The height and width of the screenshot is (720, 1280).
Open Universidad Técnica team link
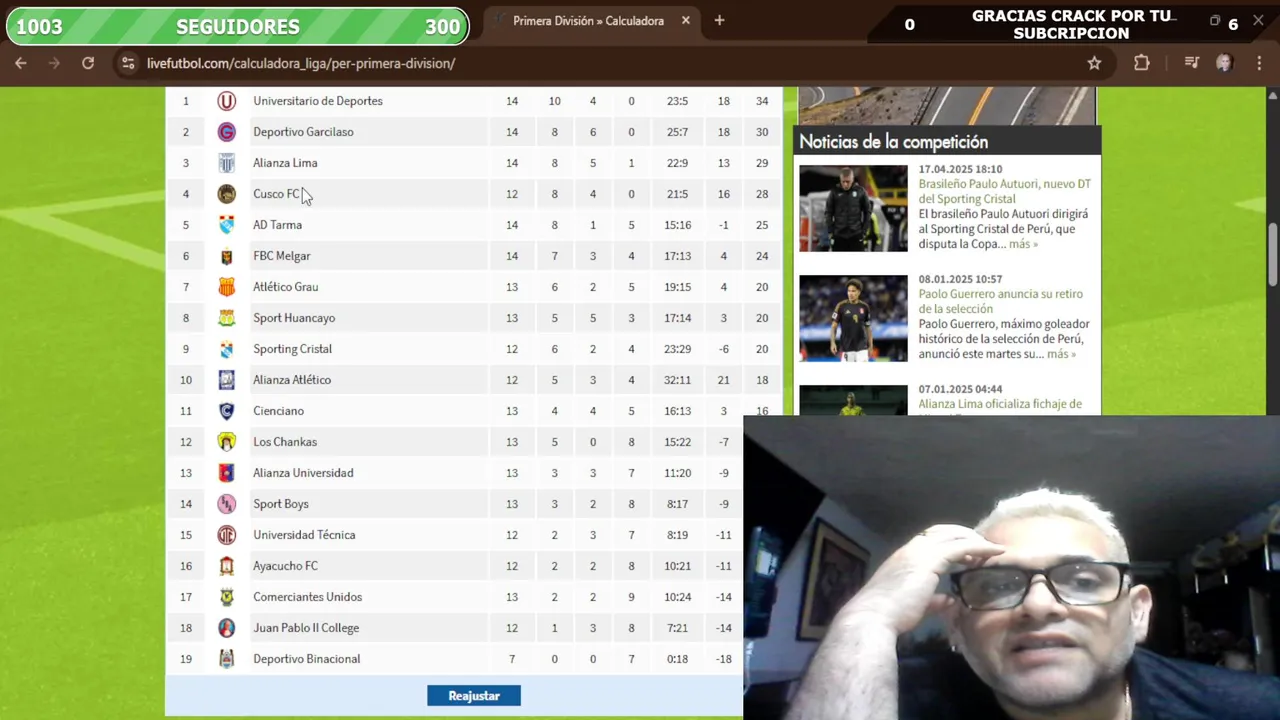coord(304,535)
